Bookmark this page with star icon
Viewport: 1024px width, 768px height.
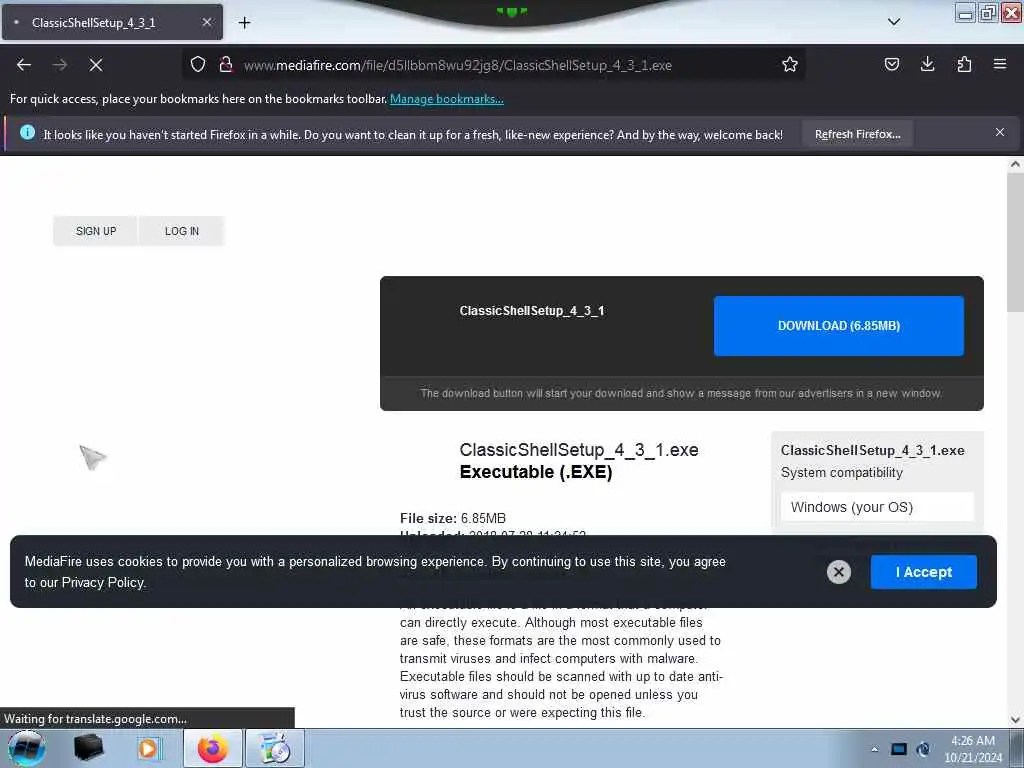point(790,64)
